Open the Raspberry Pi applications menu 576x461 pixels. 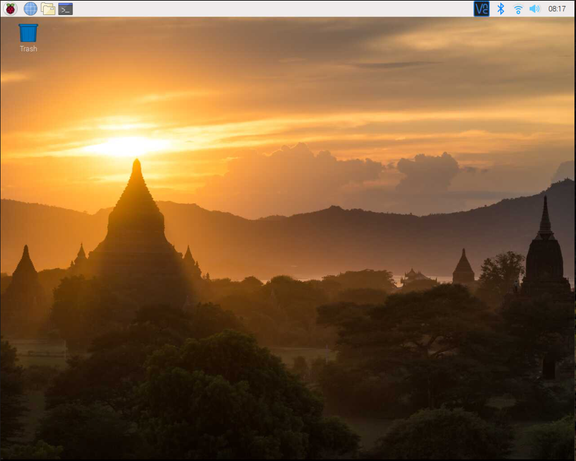(x=10, y=8)
